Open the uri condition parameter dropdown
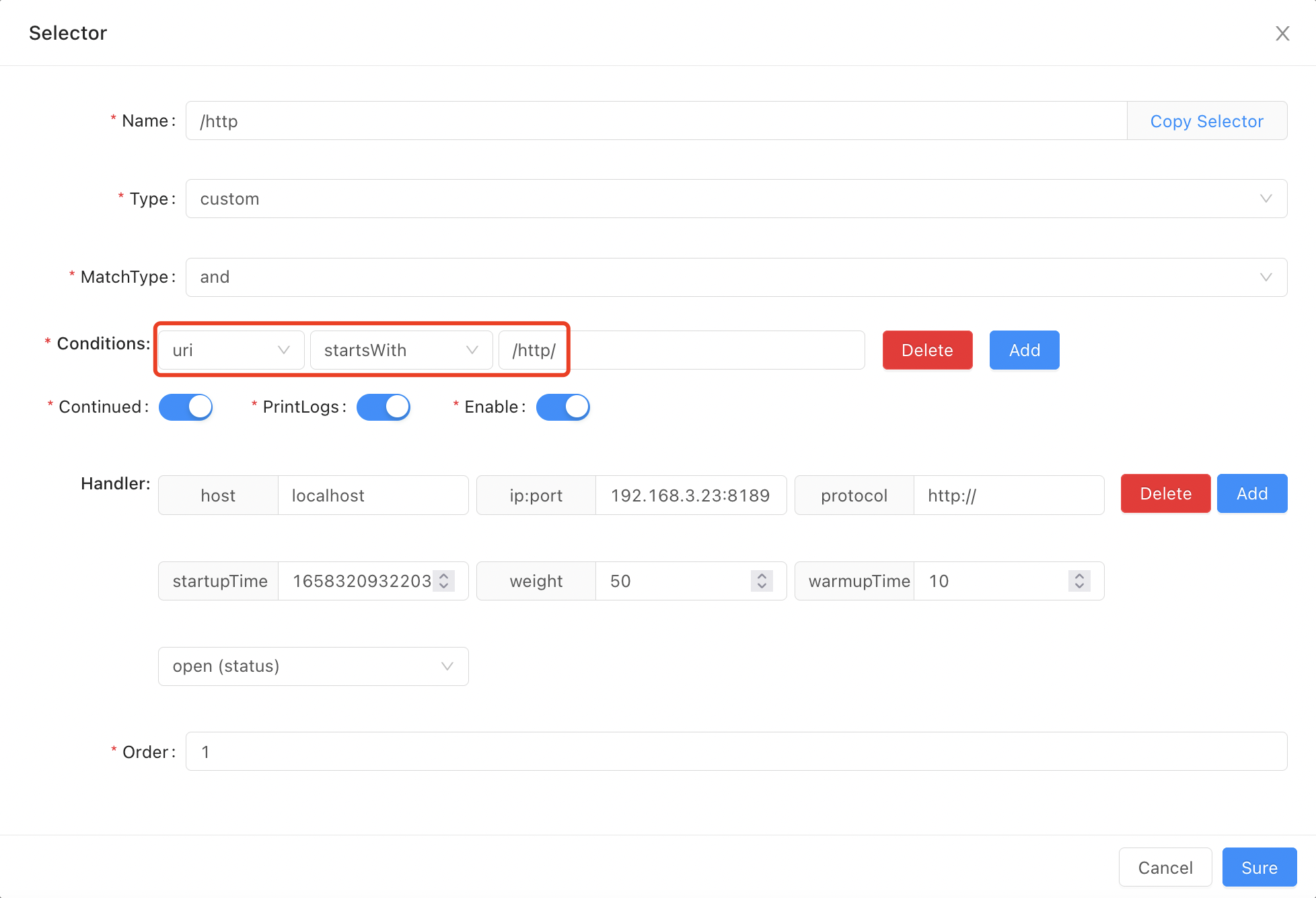 (x=231, y=350)
